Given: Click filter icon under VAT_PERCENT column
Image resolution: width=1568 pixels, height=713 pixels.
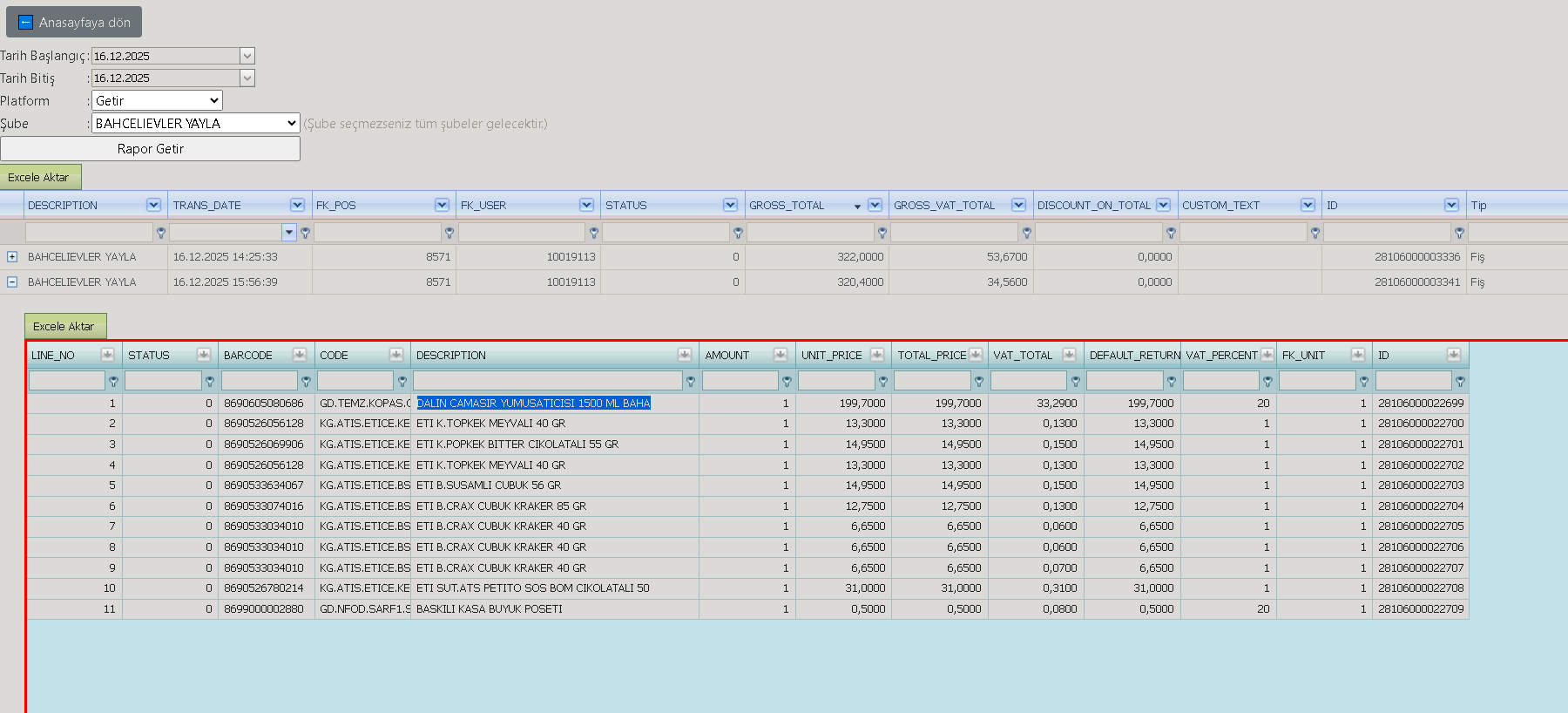Looking at the screenshot, I should [1267, 382].
